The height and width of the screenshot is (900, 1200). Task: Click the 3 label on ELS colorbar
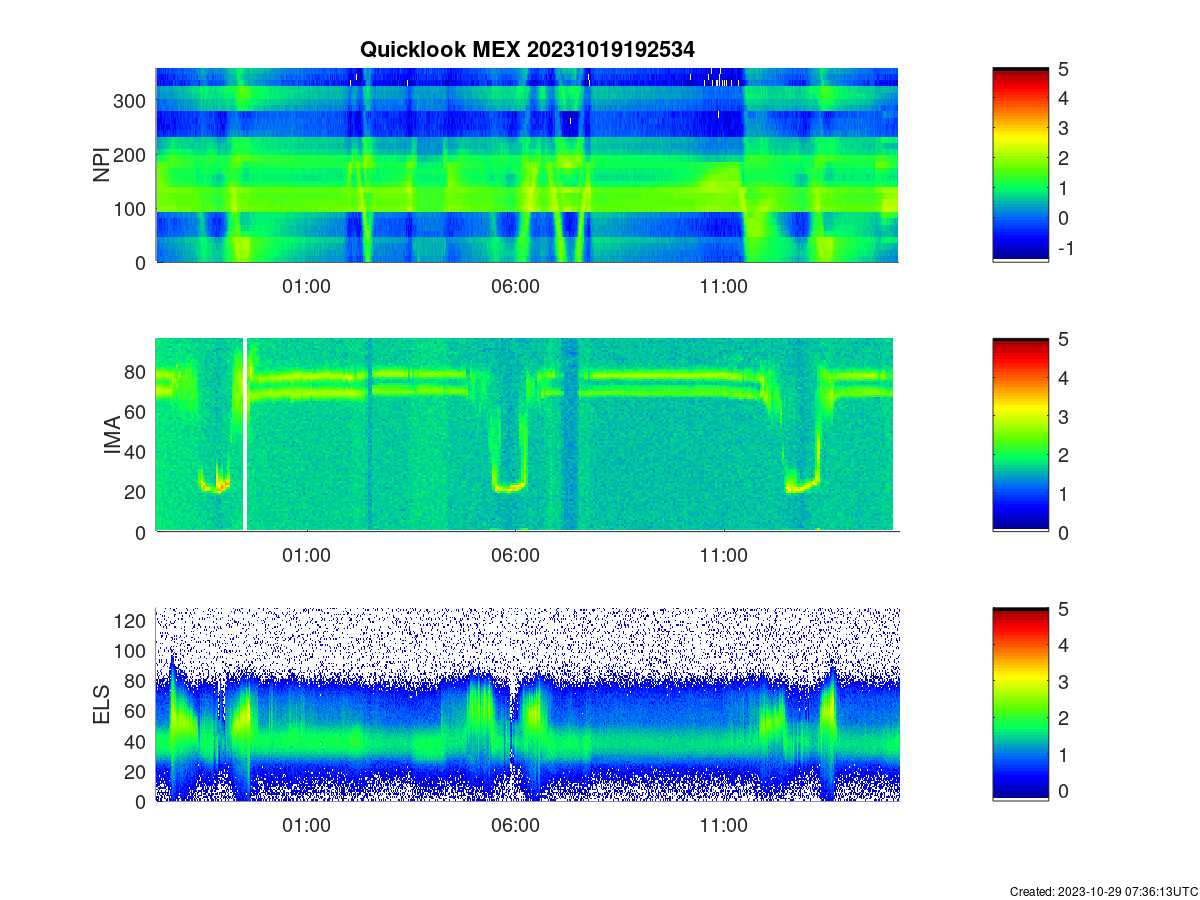pos(1063,681)
